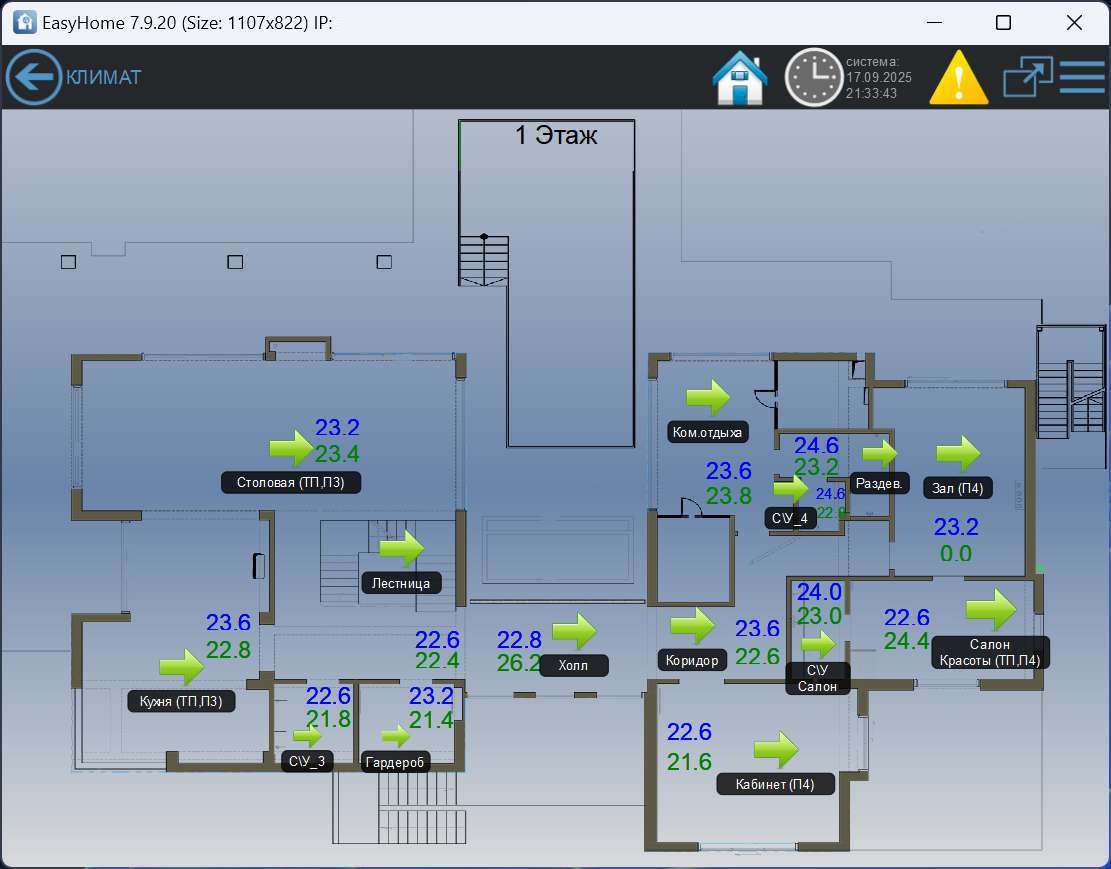
Task: Click the back arrow next to КЛИМАТ
Action: pyautogui.click(x=34, y=77)
